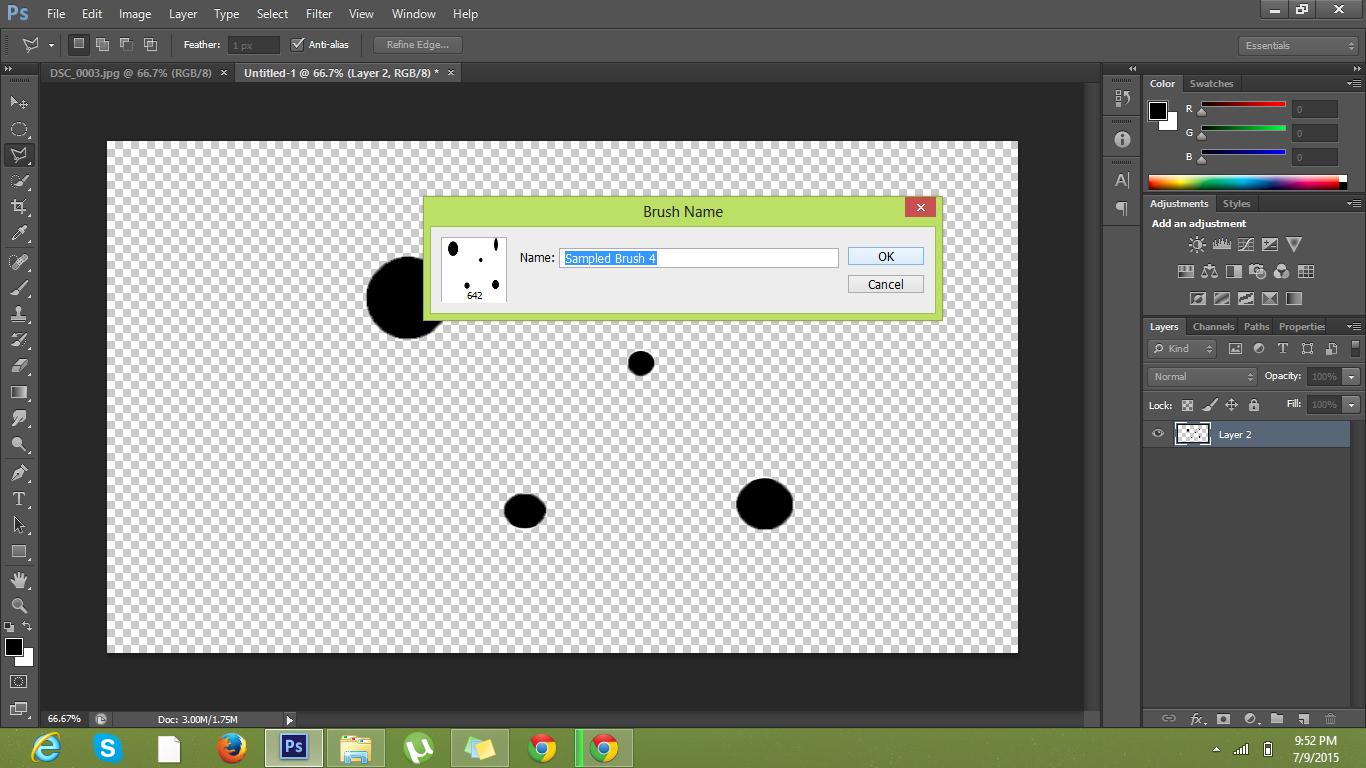This screenshot has width=1366, height=768.
Task: Toggle Lock all for layer
Action: click(1254, 405)
